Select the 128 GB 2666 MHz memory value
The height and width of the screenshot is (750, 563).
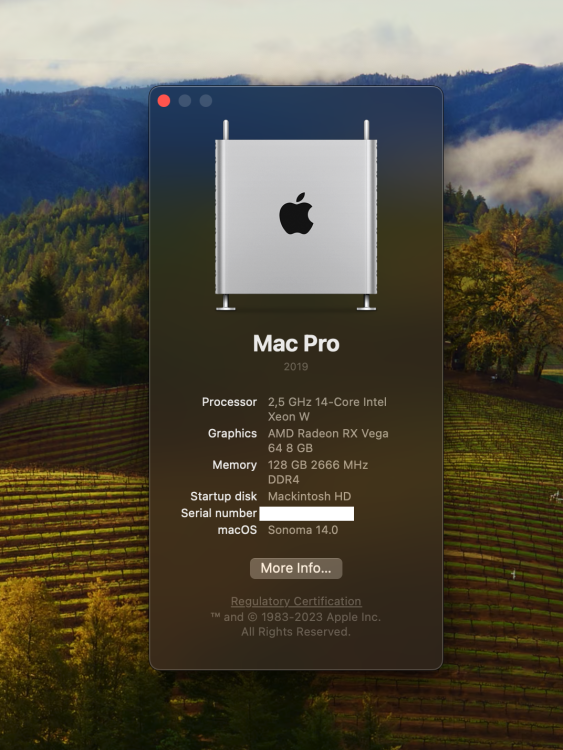[318, 472]
